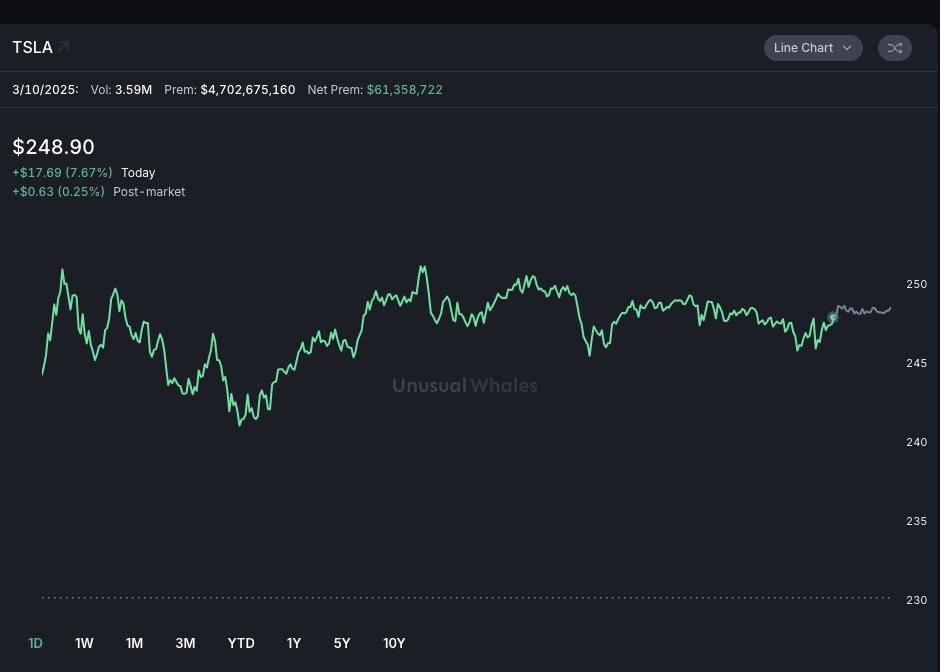Image resolution: width=940 pixels, height=672 pixels.
Task: Click the Vol 3.59M value
Action: (x=133, y=90)
